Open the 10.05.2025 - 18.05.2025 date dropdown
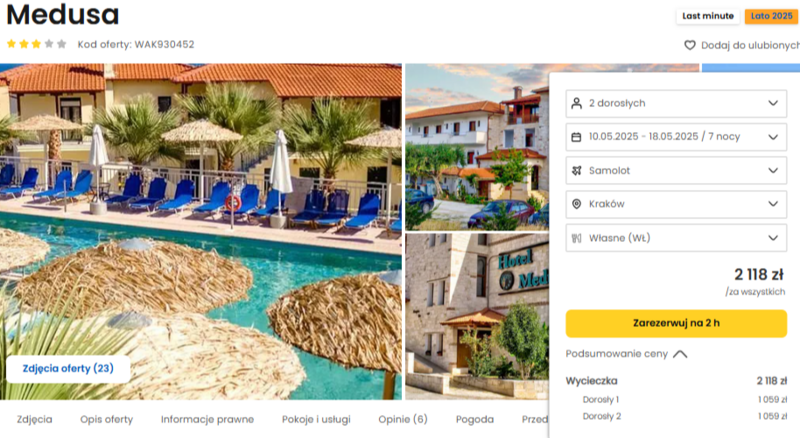Screen dimensions: 800x438 (x=676, y=137)
